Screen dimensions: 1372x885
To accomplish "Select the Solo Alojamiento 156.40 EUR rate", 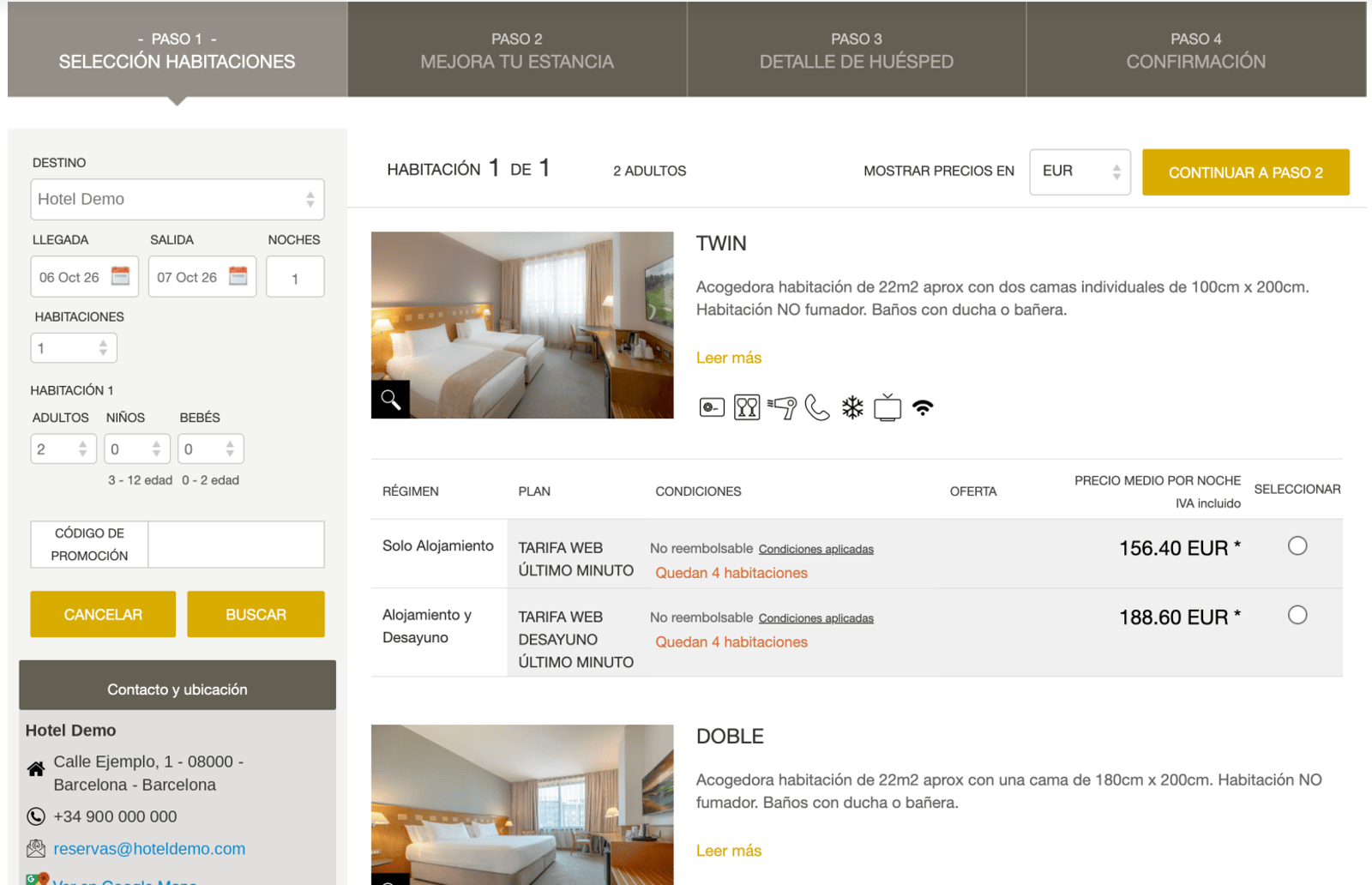I will pyautogui.click(x=1297, y=546).
